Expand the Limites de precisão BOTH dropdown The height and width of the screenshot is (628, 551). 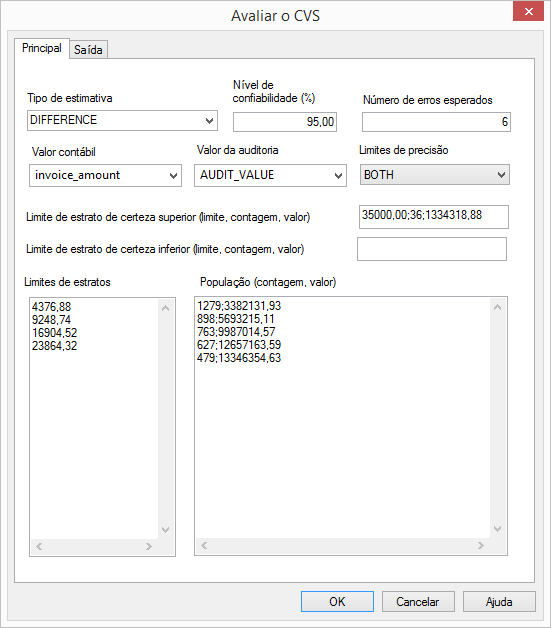click(434, 175)
